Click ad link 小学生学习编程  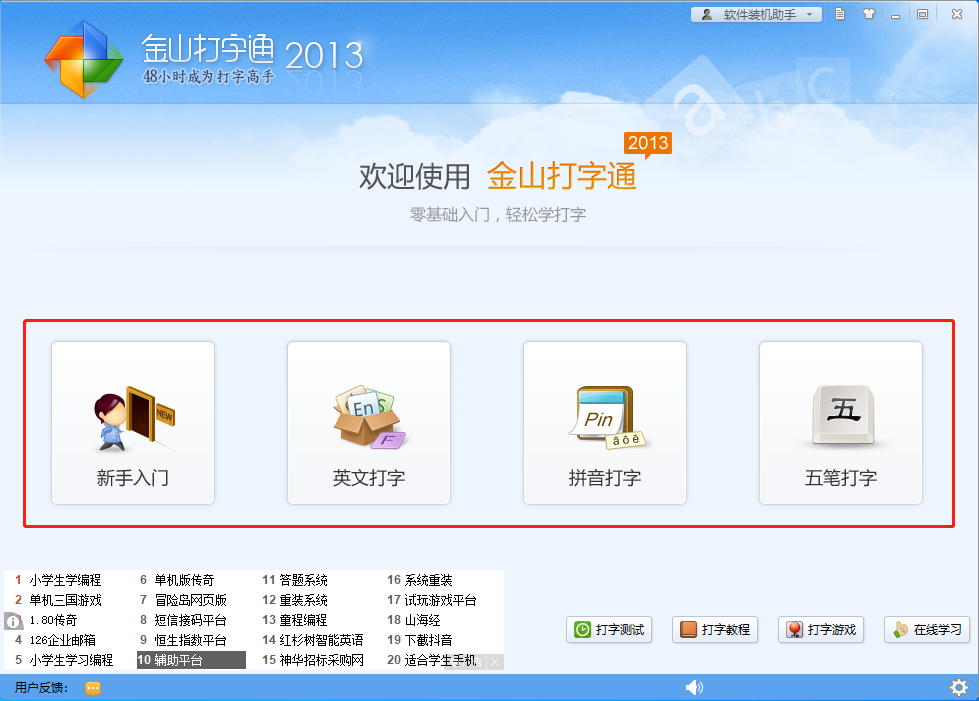pos(71,660)
